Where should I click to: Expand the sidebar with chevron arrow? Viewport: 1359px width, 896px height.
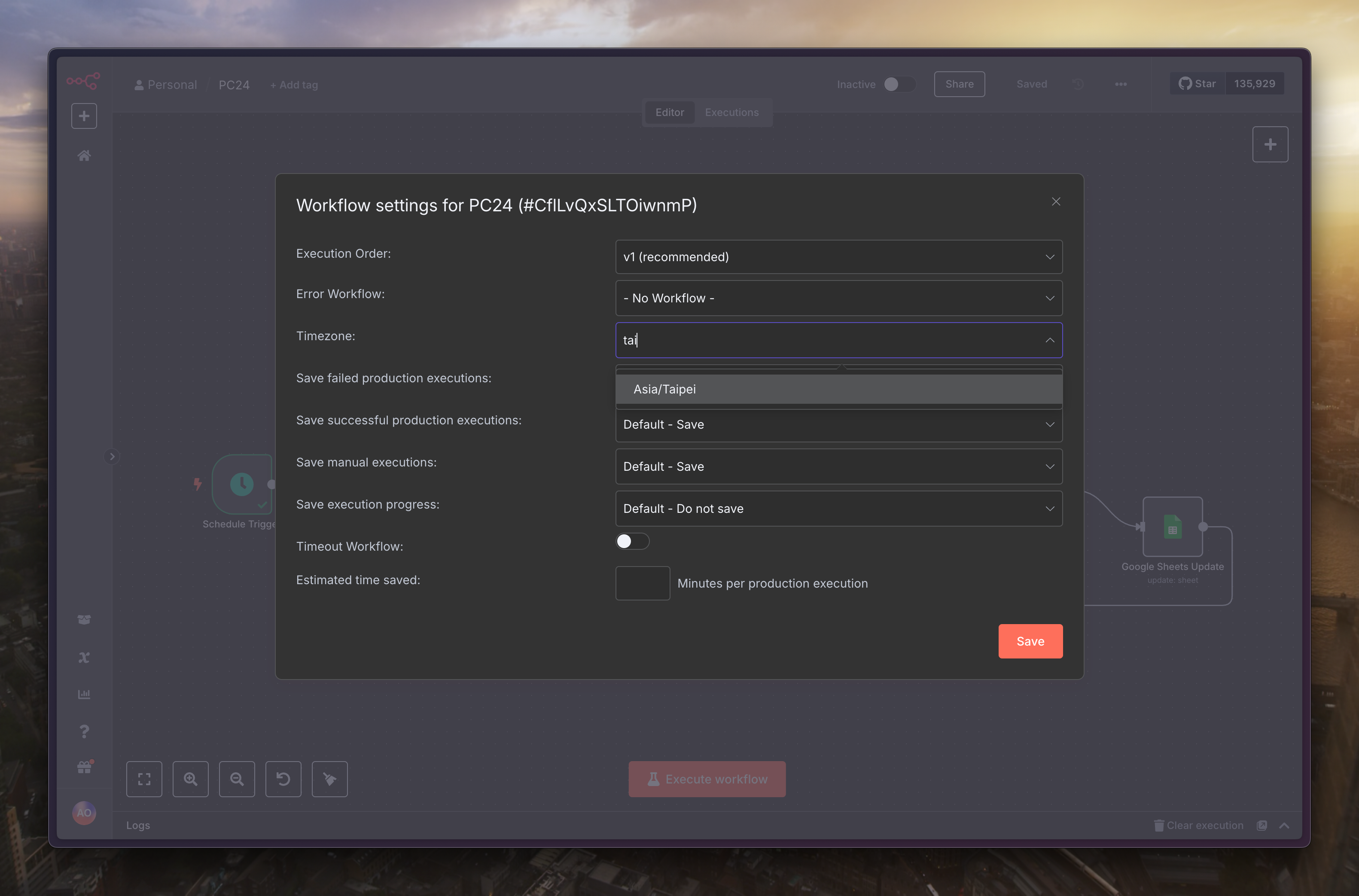[112, 457]
